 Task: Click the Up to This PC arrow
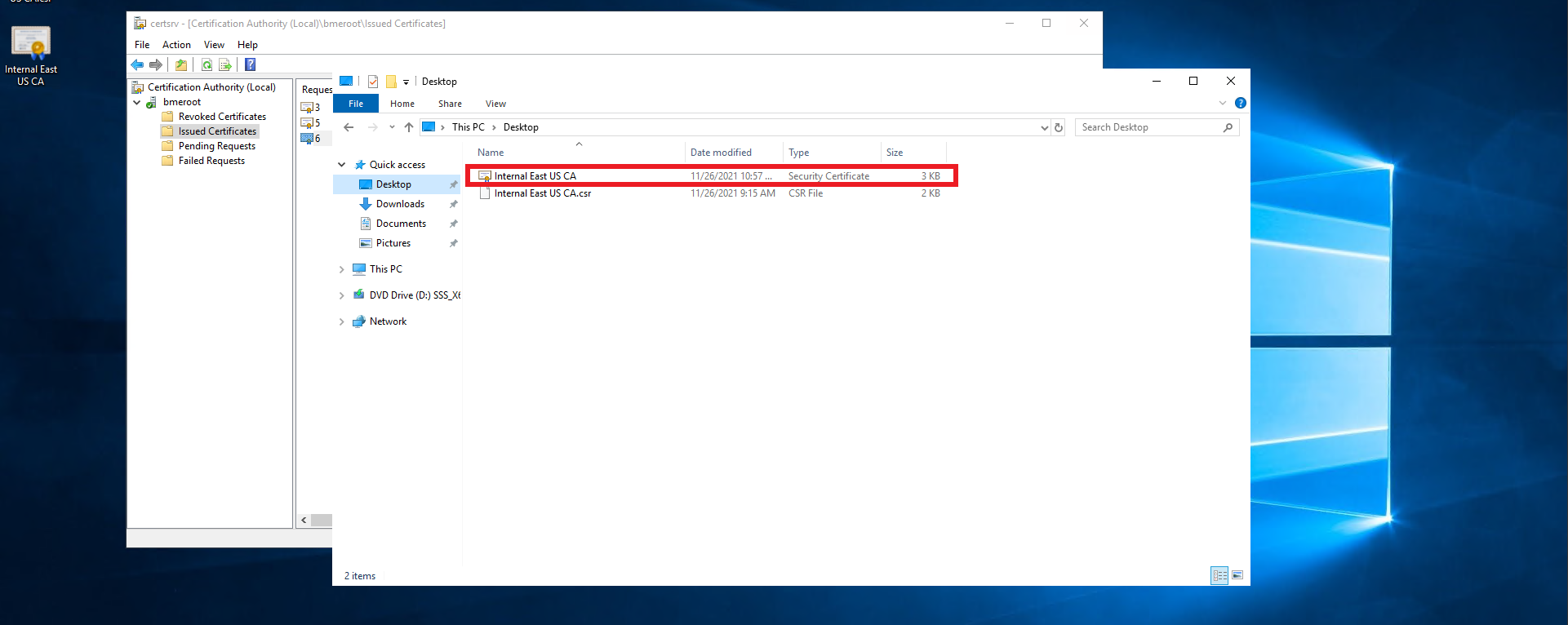click(409, 127)
